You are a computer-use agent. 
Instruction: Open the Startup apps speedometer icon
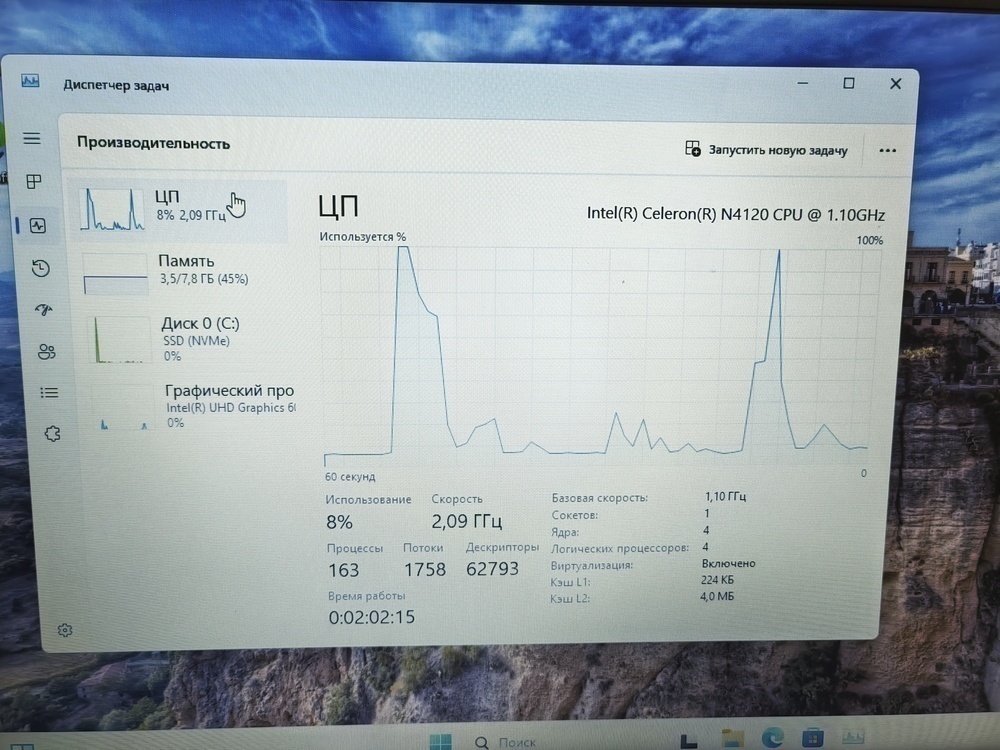click(x=43, y=310)
